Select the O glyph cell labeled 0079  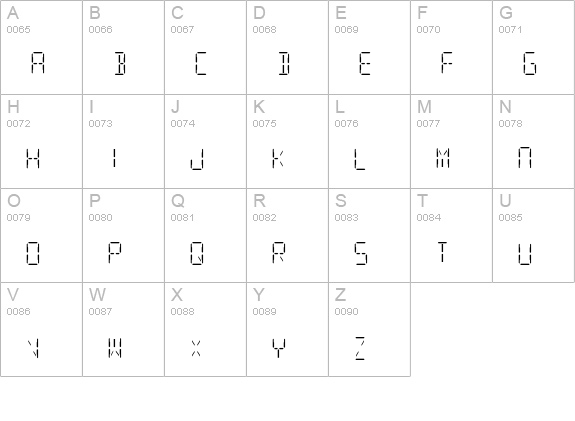click(x=41, y=235)
